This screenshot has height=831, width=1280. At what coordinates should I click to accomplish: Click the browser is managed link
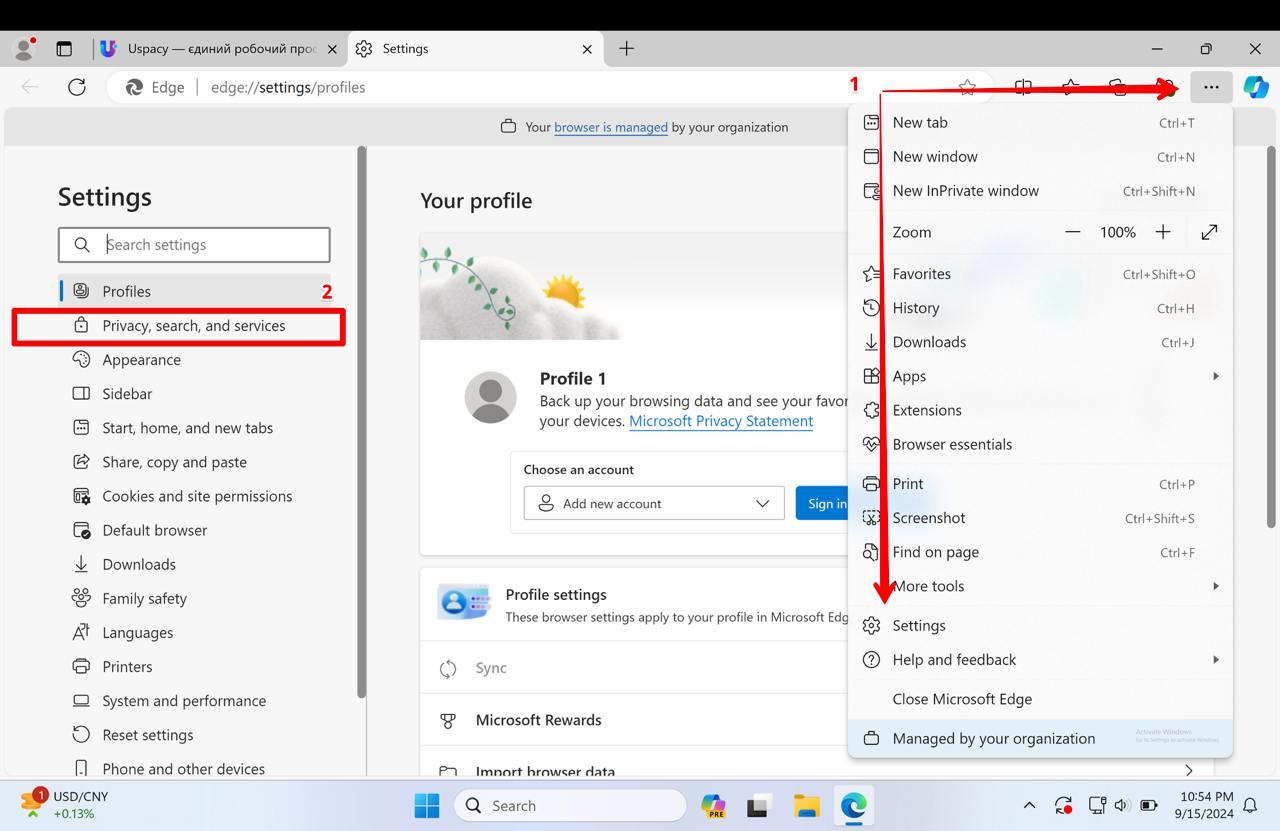[610, 127]
